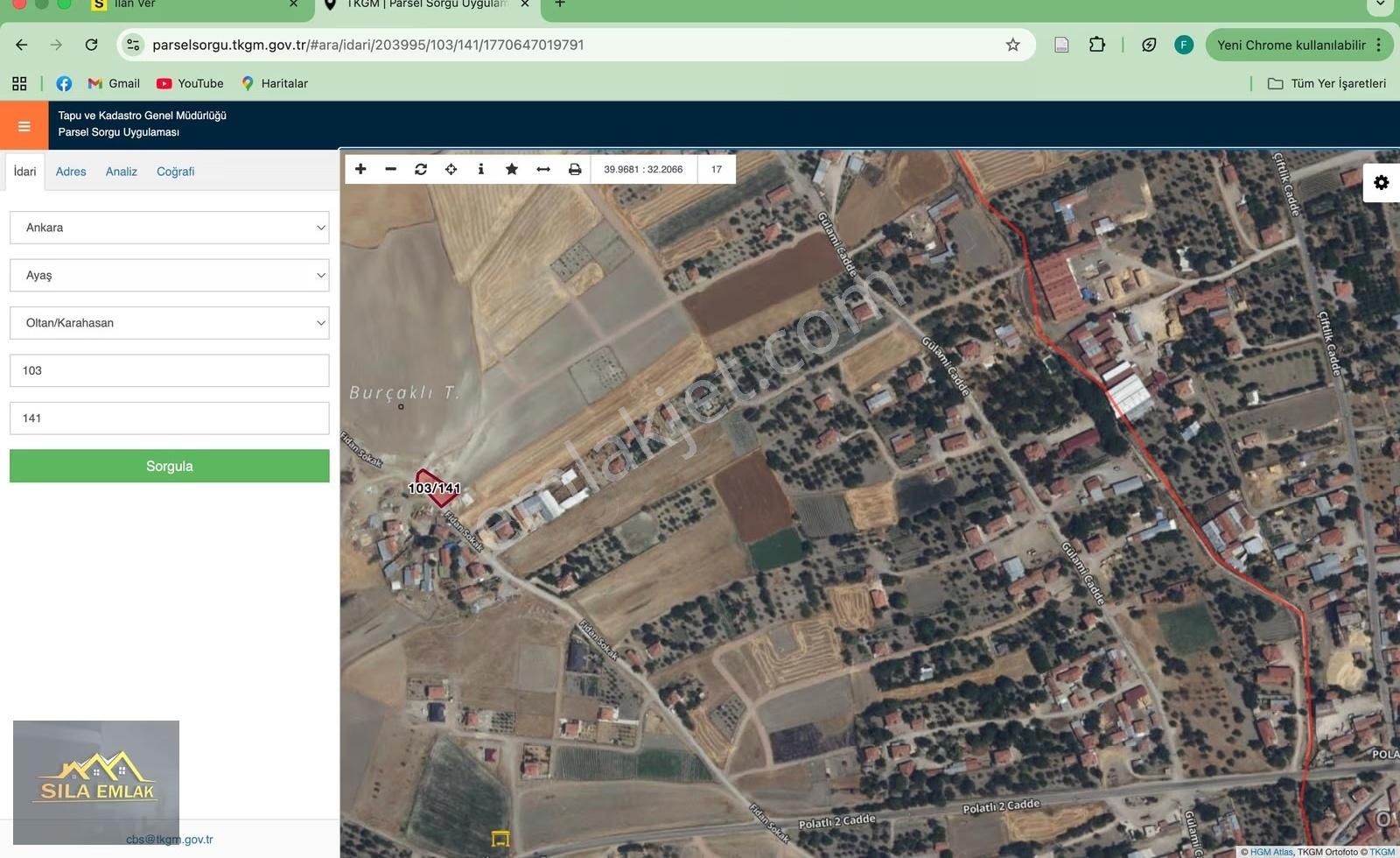Open Gmail from the bookmarks bar
The height and width of the screenshot is (858, 1400).
(x=114, y=83)
